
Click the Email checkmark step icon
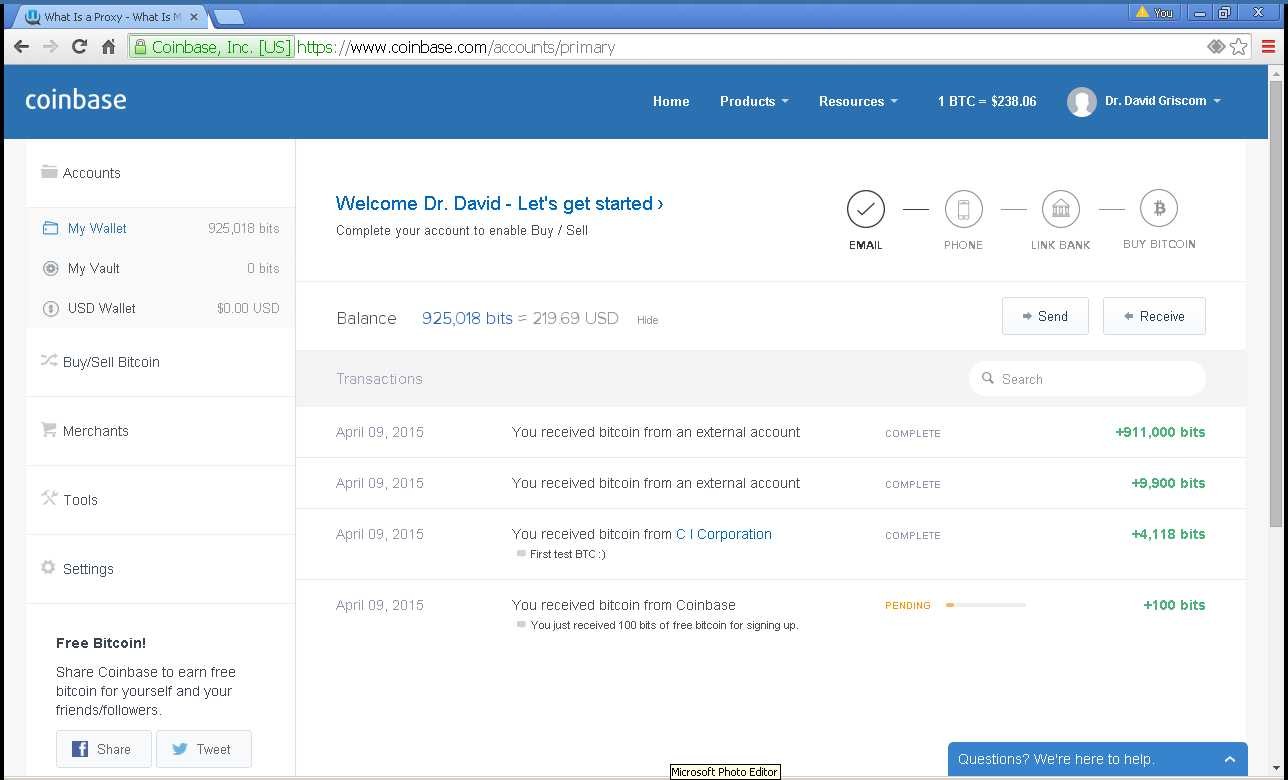(866, 209)
